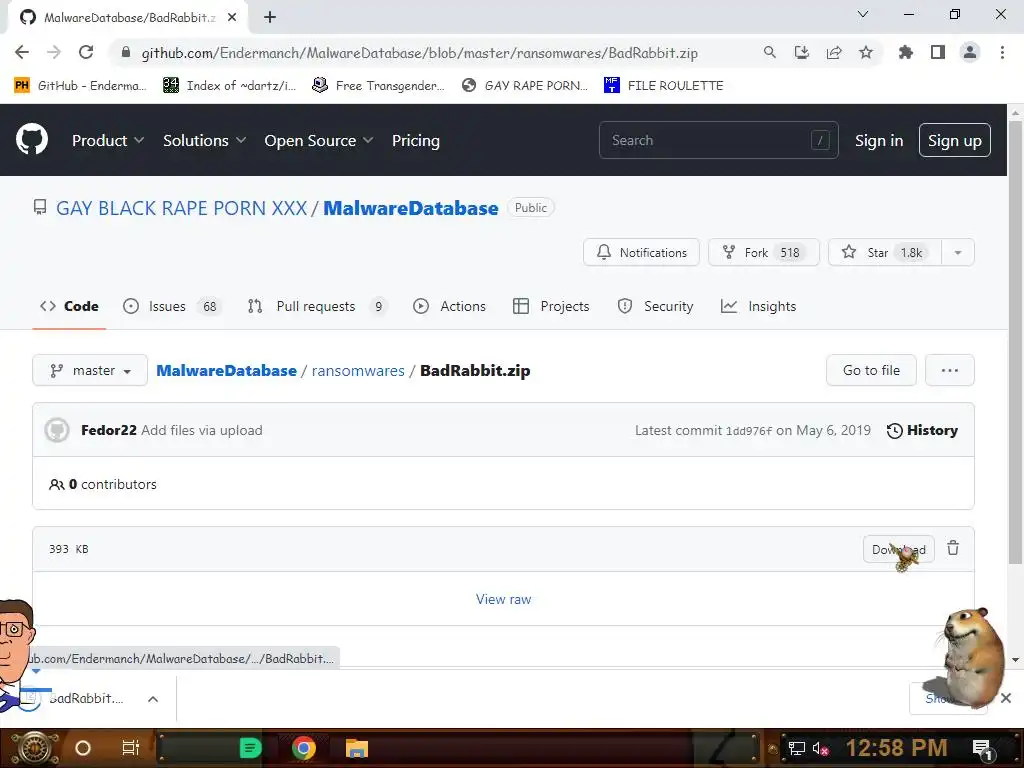The height and width of the screenshot is (768, 1024).
Task: Click the browser back arrow
Action: point(22,52)
